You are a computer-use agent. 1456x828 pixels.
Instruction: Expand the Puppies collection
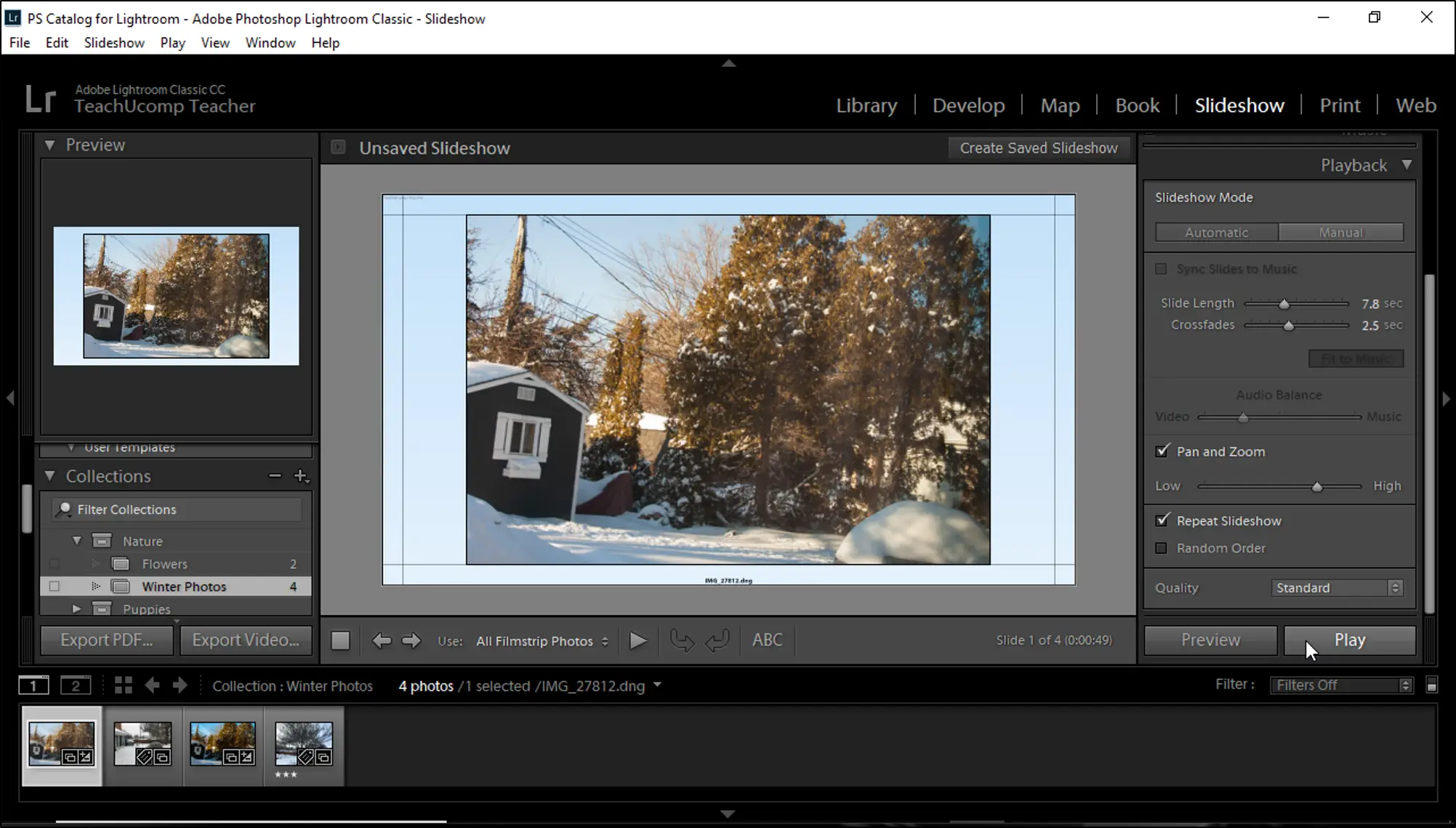coord(76,608)
